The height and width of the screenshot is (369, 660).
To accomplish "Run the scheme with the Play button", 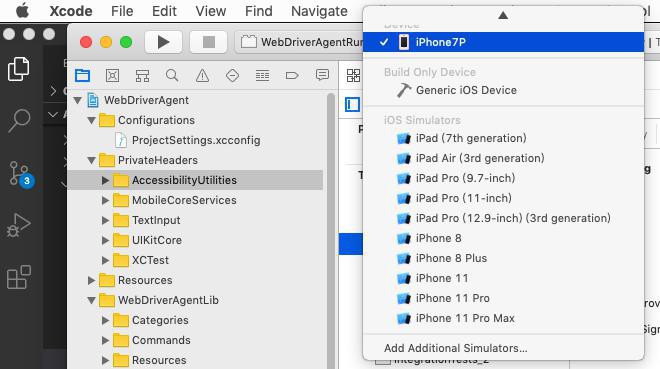I will 163,42.
